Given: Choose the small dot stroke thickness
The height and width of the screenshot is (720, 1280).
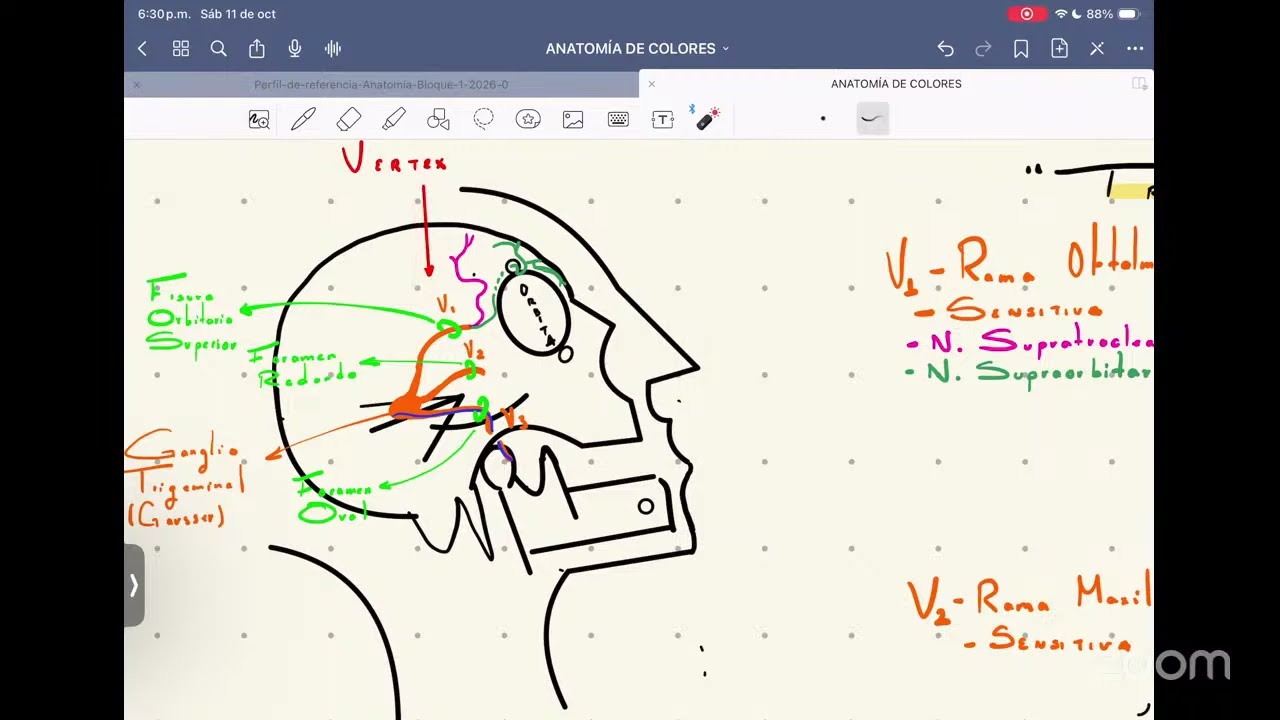Looking at the screenshot, I should pyautogui.click(x=823, y=119).
